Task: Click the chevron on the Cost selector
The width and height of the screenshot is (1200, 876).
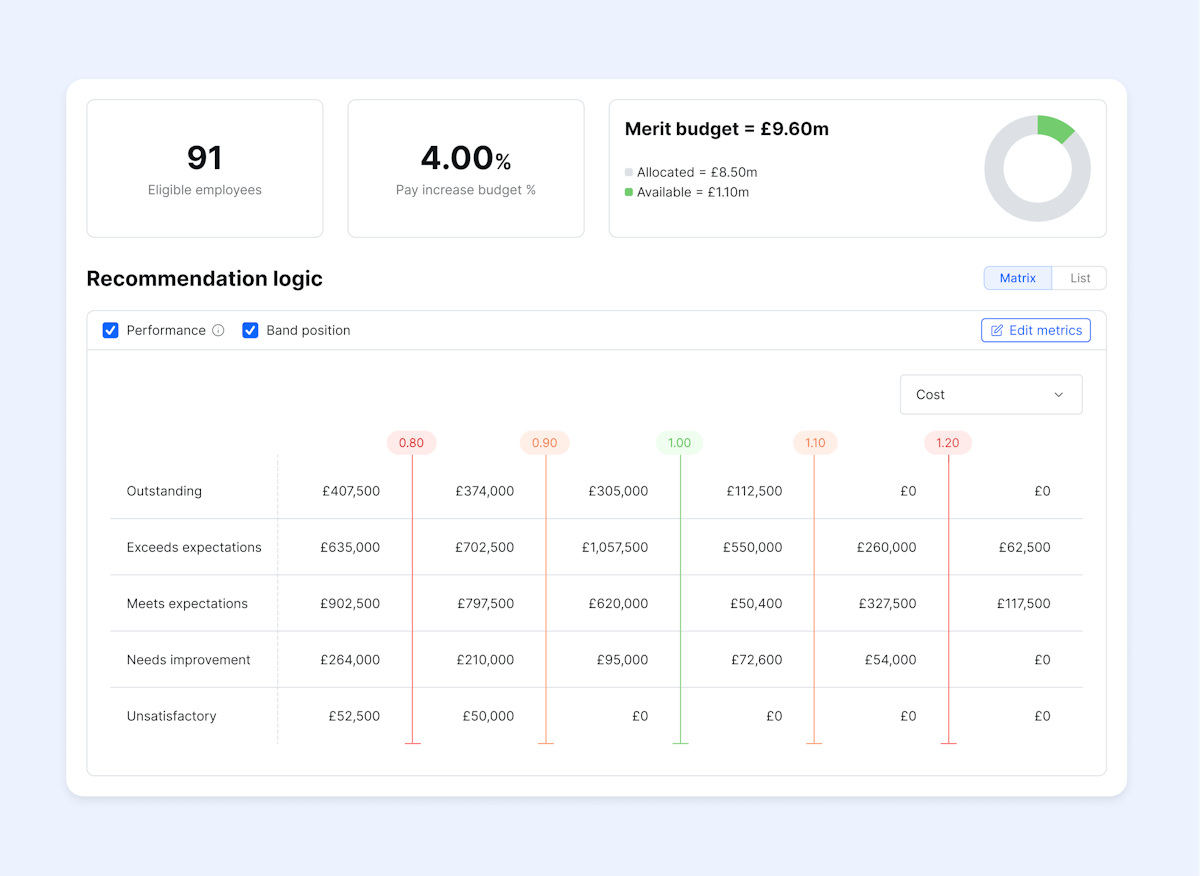Action: [1058, 394]
